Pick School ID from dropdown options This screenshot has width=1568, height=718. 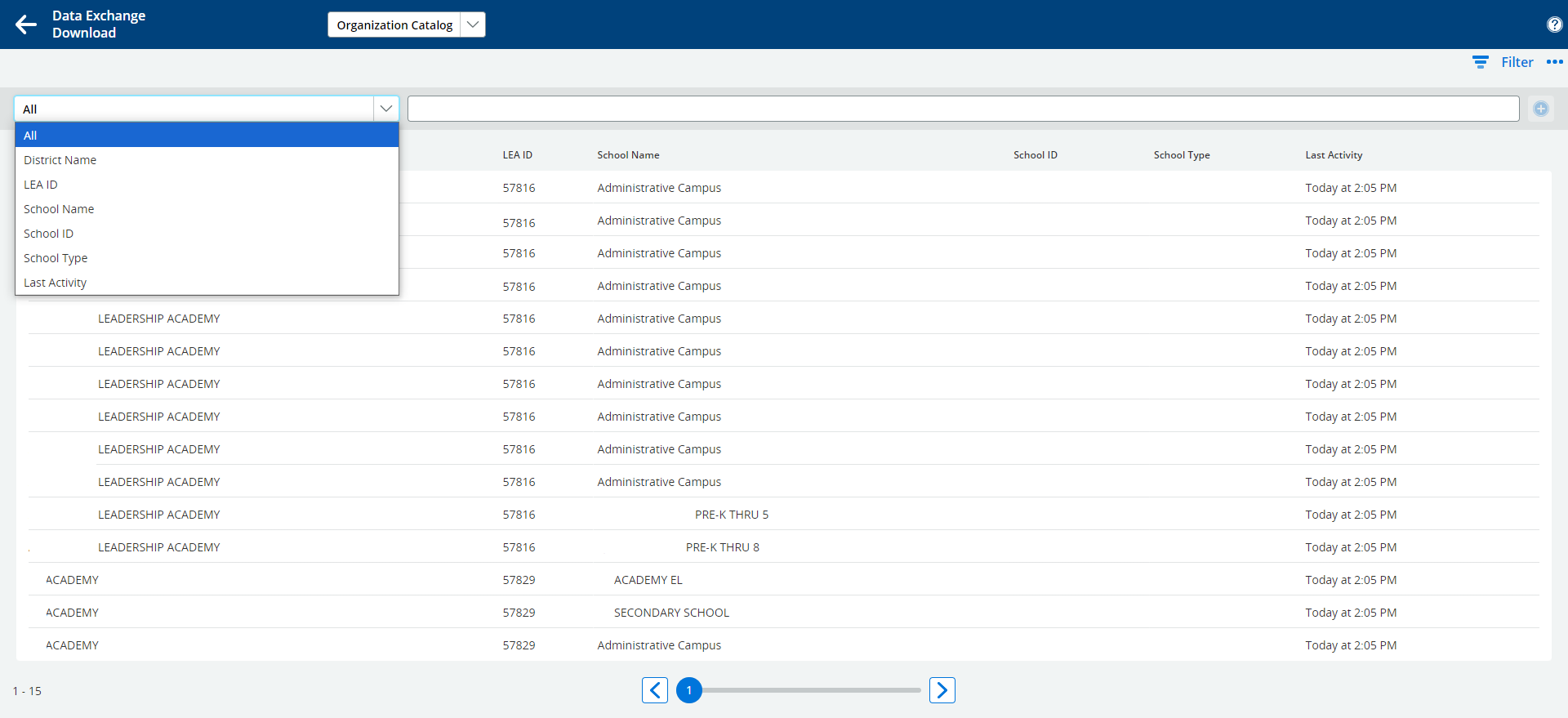tap(48, 234)
